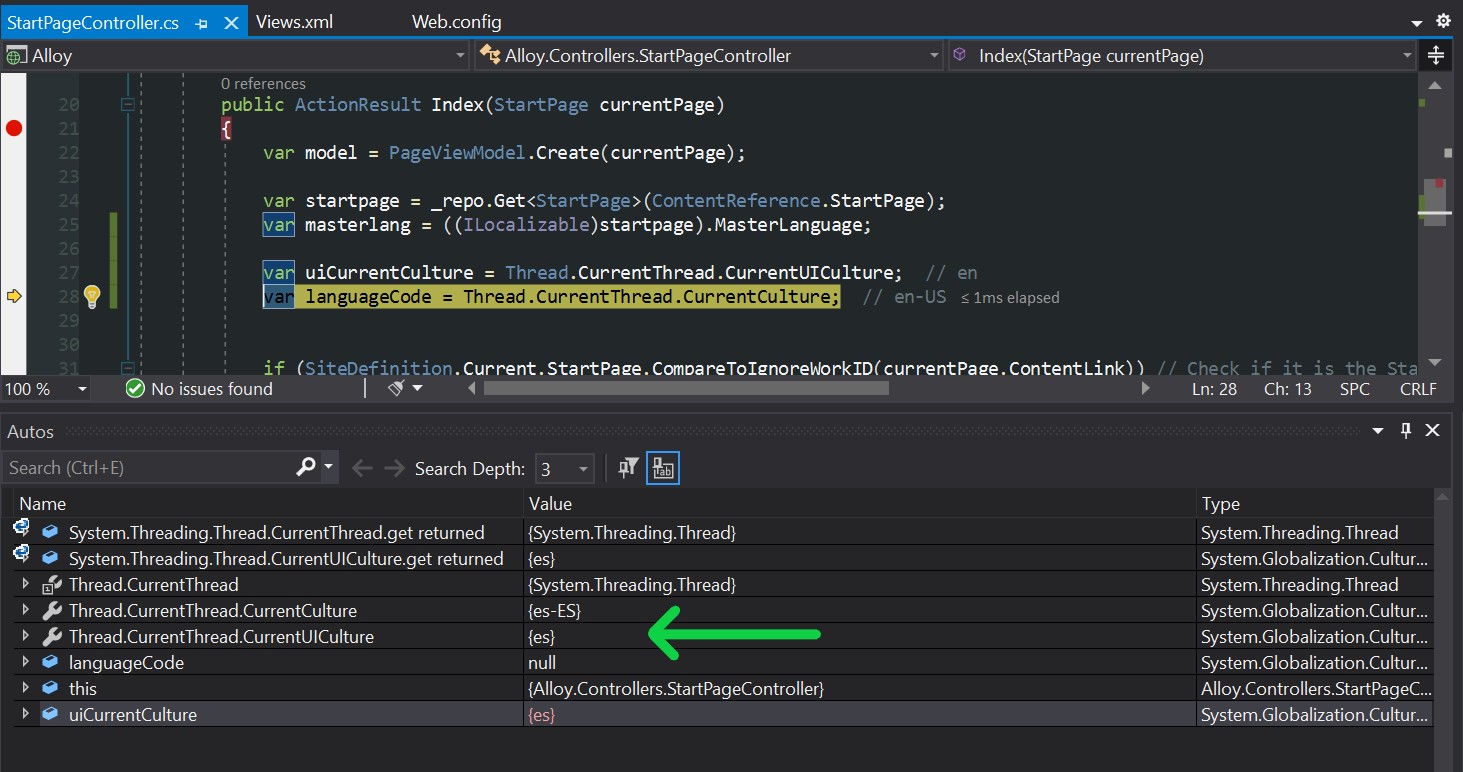This screenshot has width=1463, height=772.
Task: Navigate back in Autos search results
Action: tap(361, 468)
